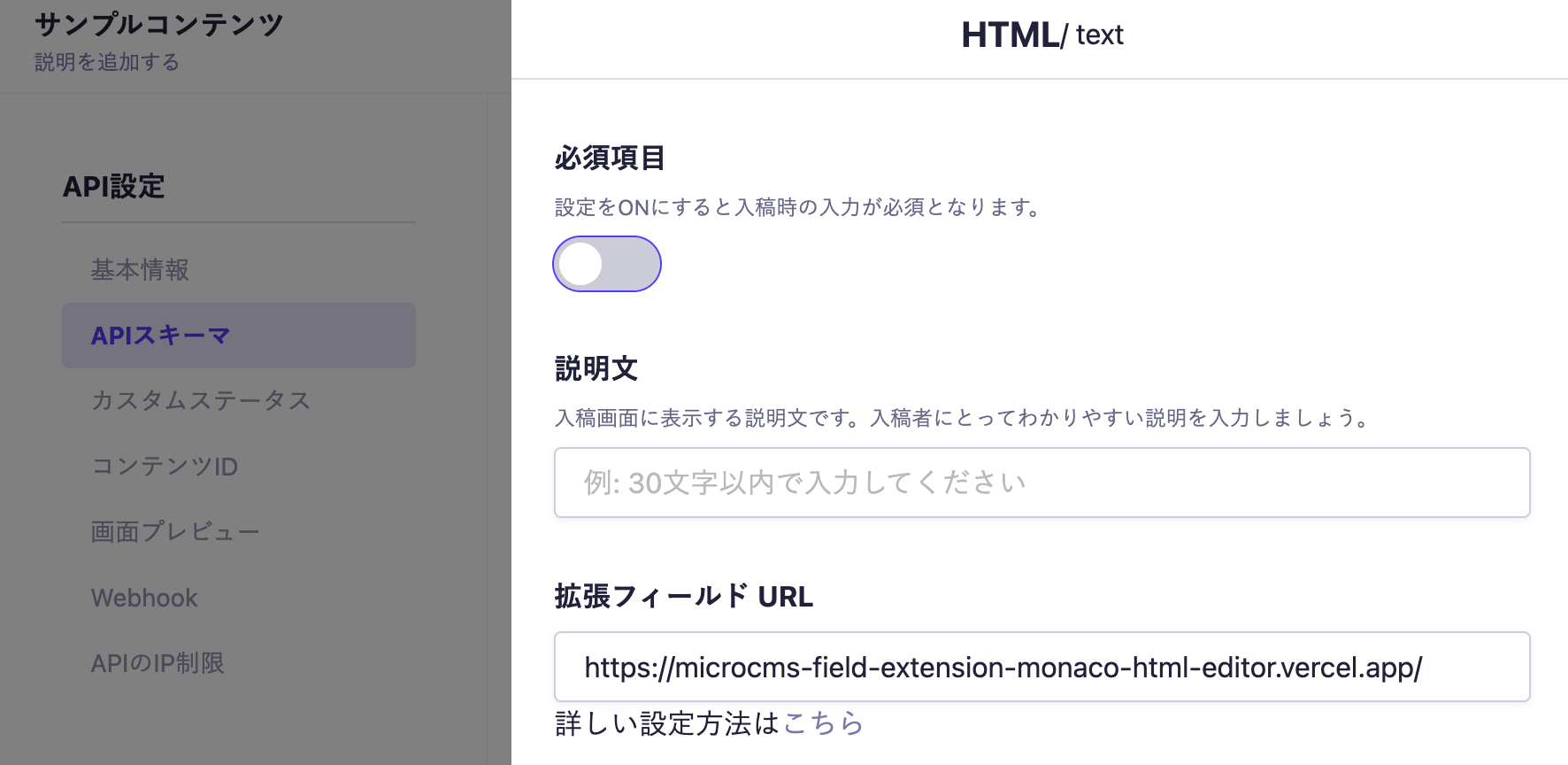Click the サンプルコンテンツ title

pos(159,24)
